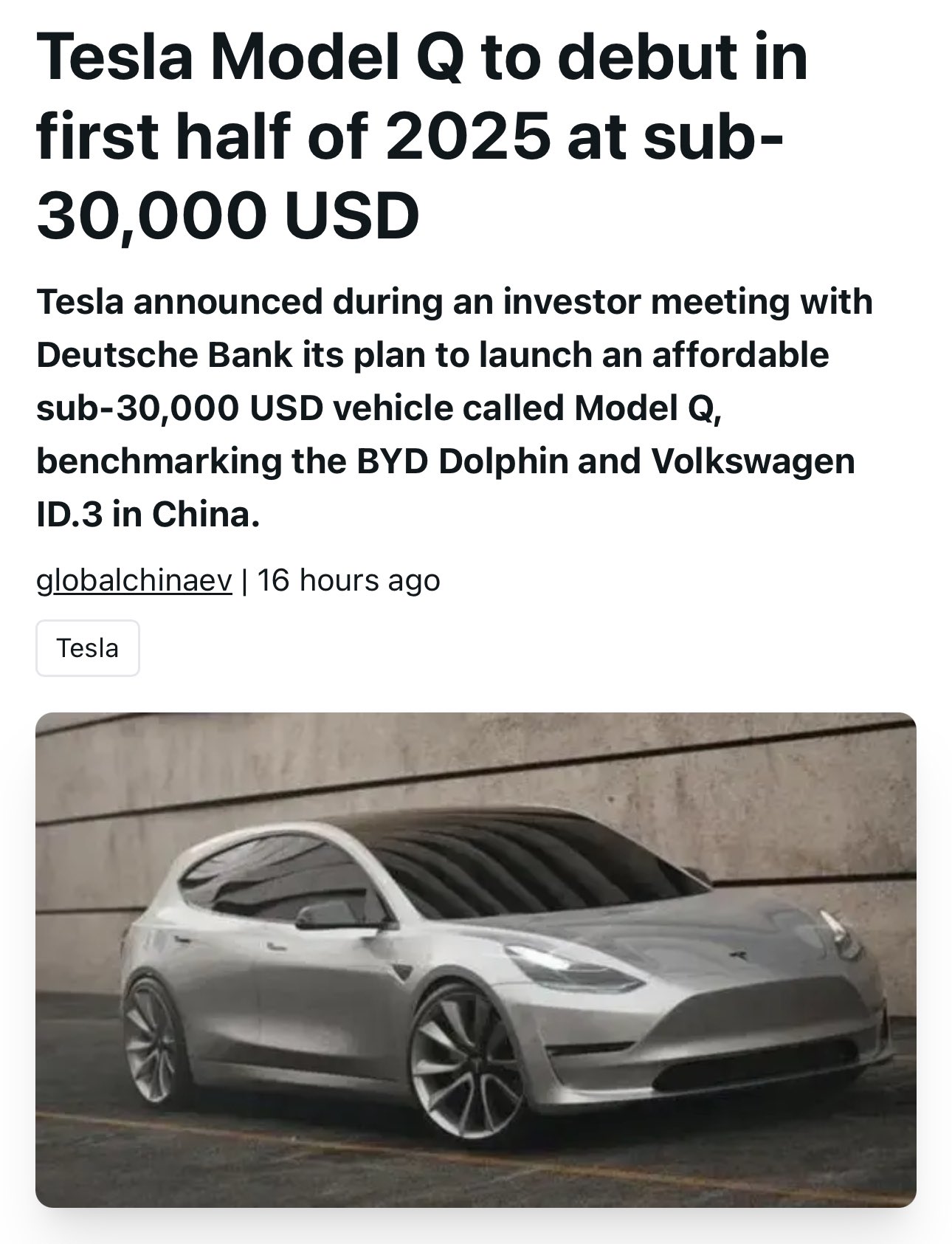
Task: Click the silver Tesla car image
Action: [x=476, y=960]
